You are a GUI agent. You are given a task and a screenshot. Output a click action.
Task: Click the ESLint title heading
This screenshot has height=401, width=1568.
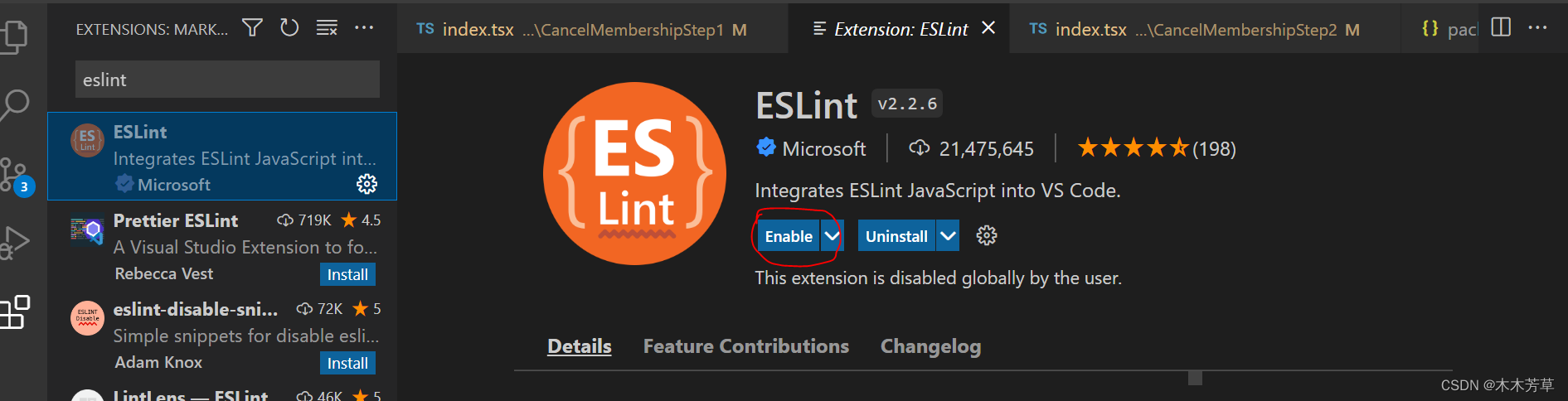(x=807, y=105)
